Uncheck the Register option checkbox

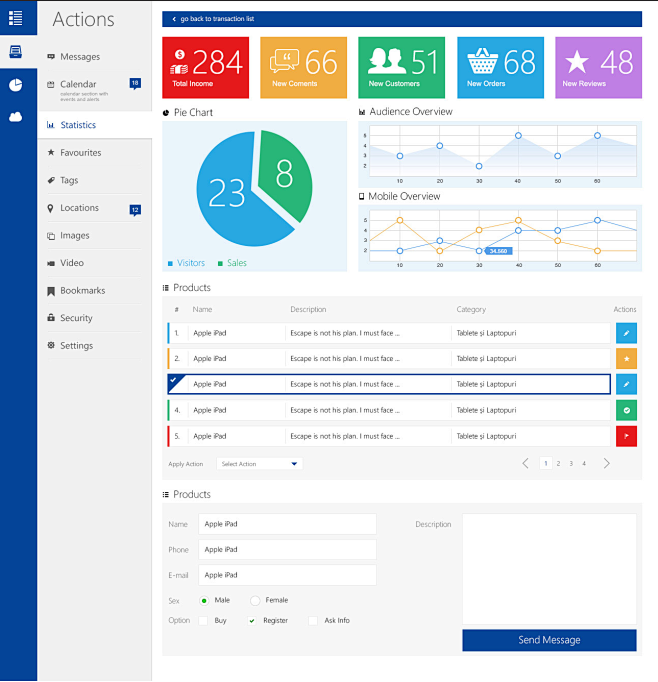click(252, 621)
